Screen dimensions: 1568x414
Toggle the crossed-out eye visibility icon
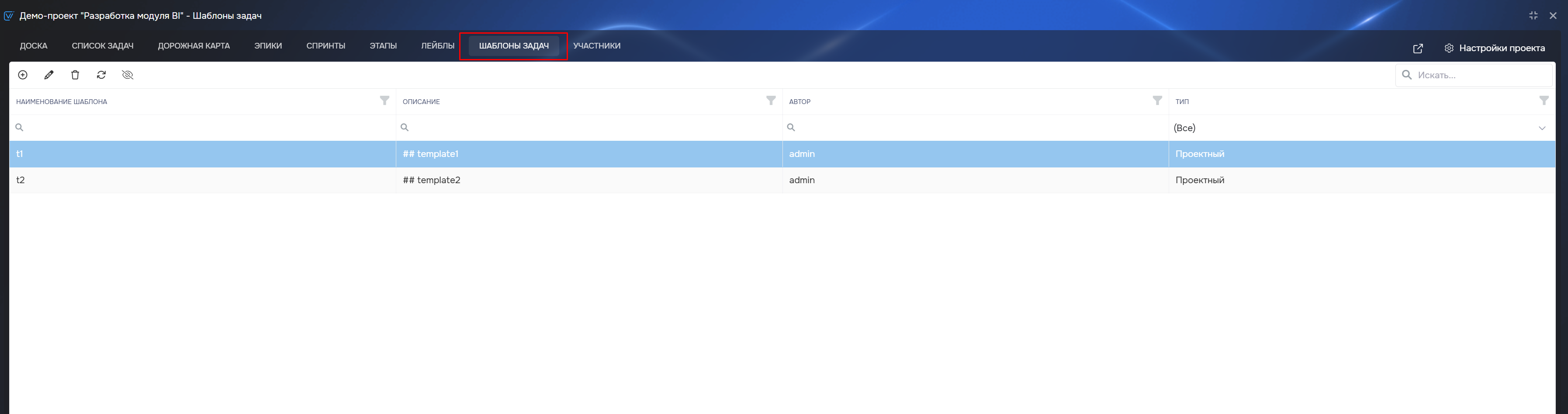coord(127,75)
